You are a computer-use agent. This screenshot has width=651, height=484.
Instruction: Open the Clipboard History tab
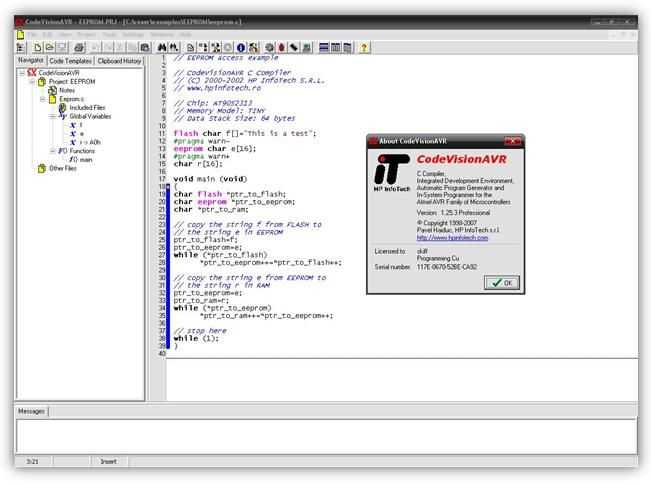click(x=120, y=61)
